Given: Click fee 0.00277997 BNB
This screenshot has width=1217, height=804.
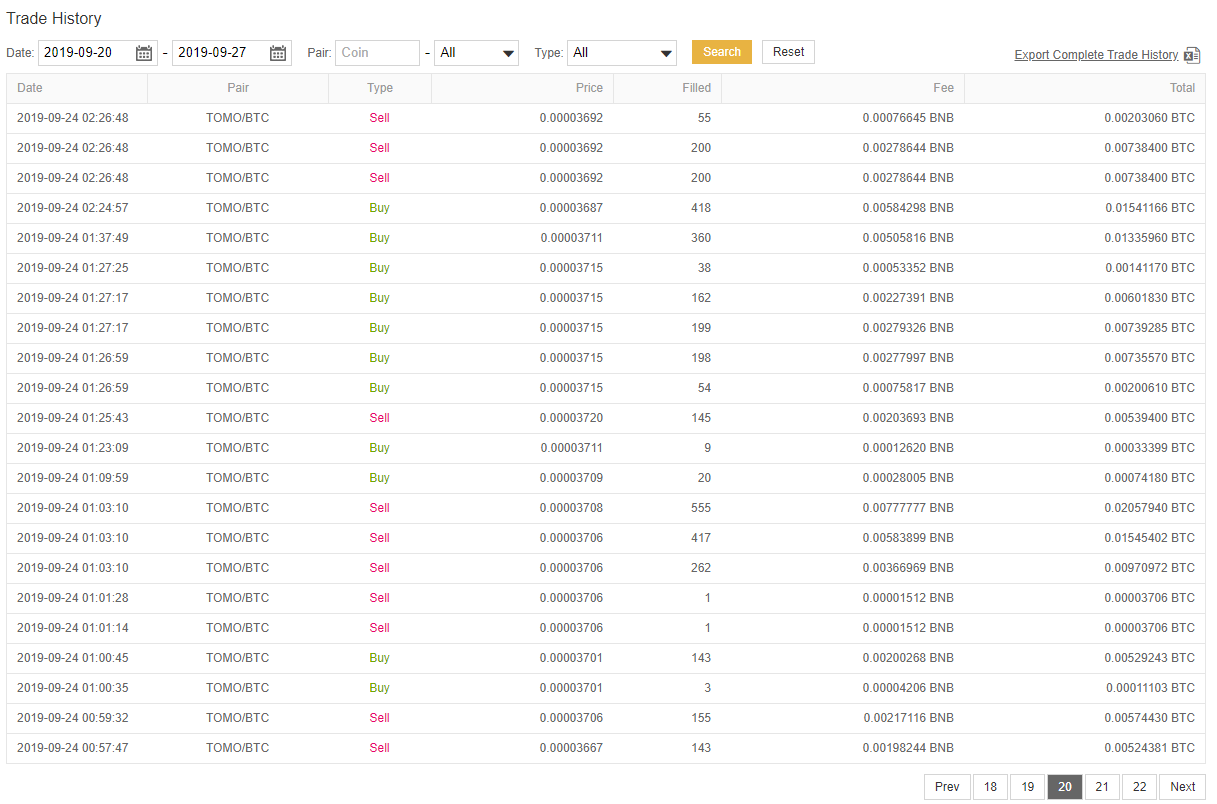Looking at the screenshot, I should click(x=908, y=358).
